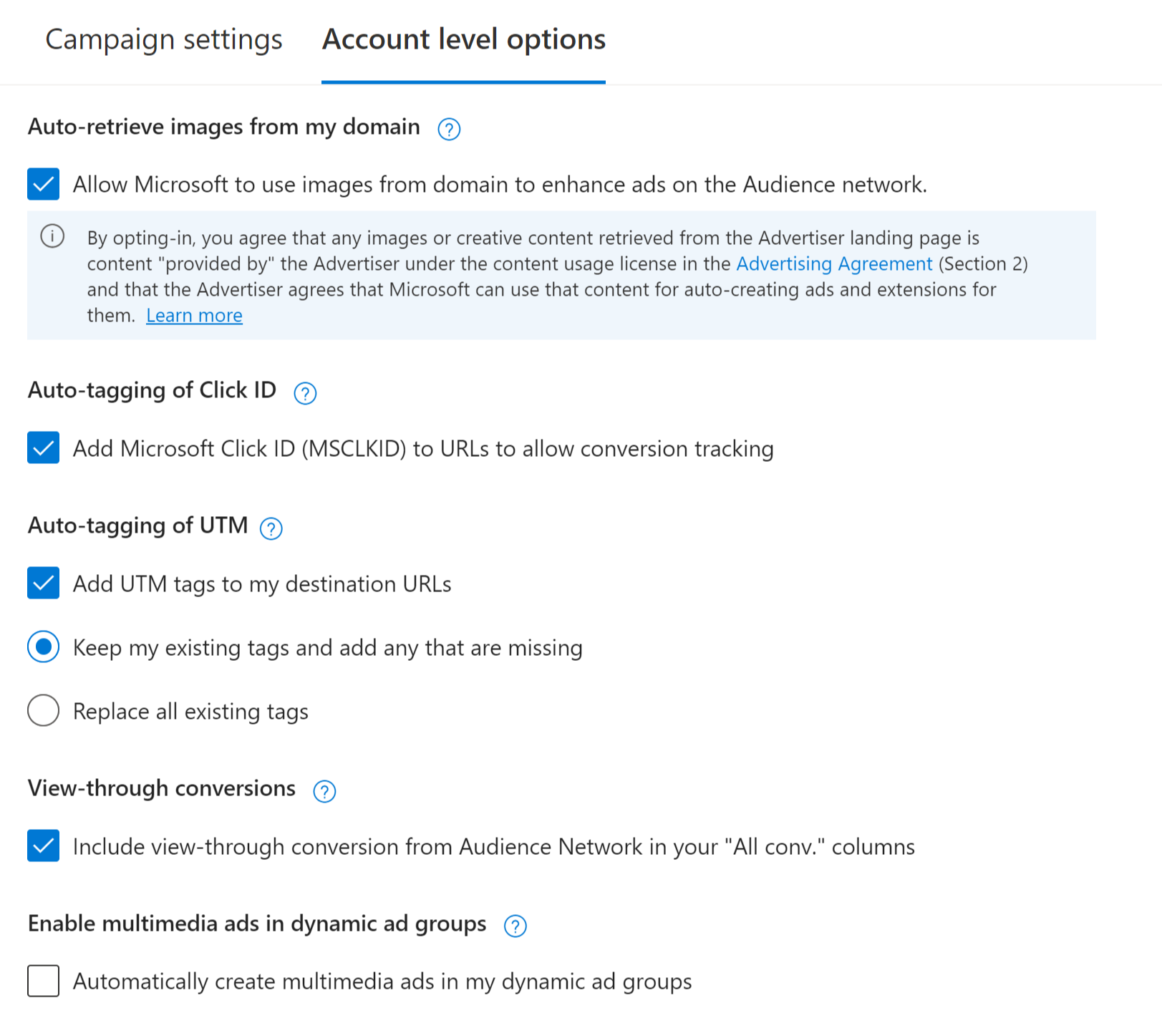Open help for Auto-retrieve images from my domain
This screenshot has height=1036, width=1162.
[x=449, y=130]
